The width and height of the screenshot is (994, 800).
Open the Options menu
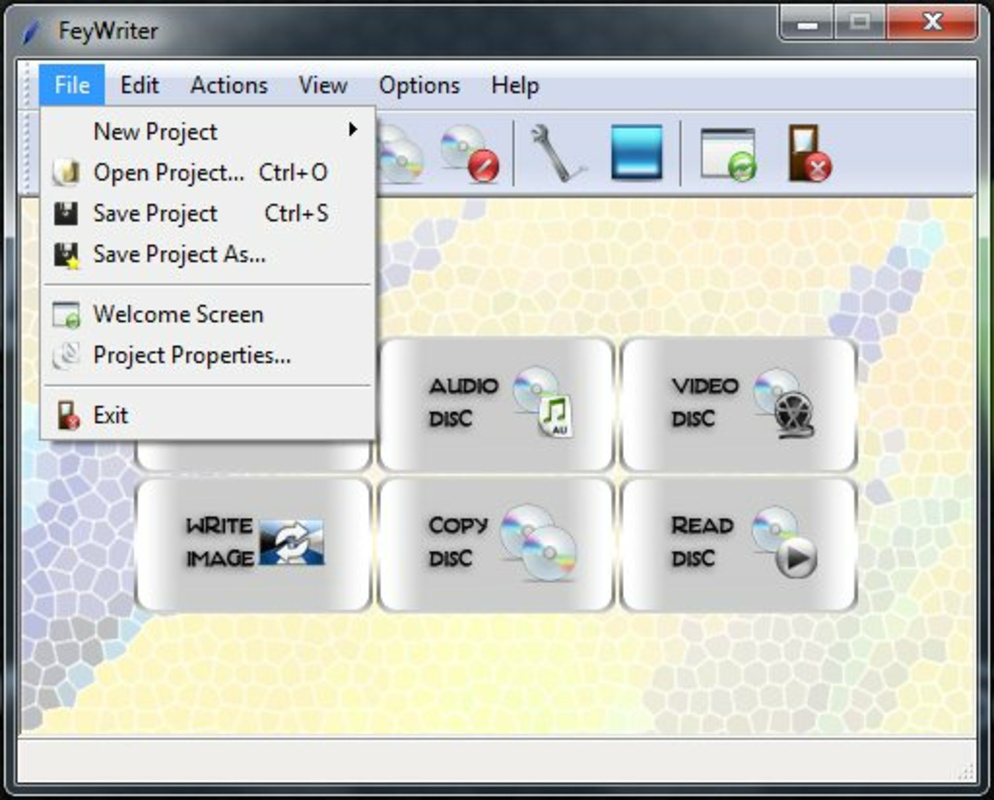(x=419, y=85)
